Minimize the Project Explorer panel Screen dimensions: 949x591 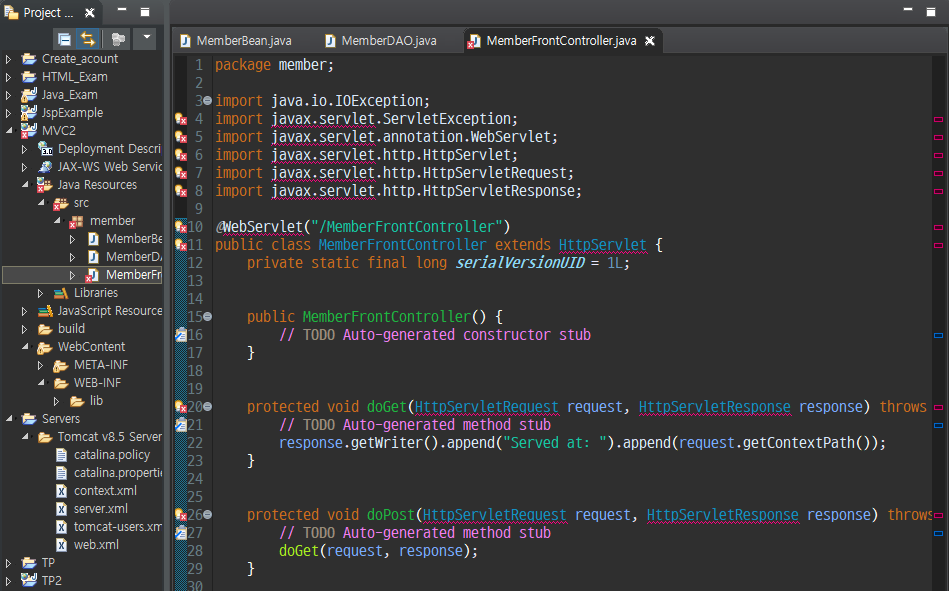[122, 10]
